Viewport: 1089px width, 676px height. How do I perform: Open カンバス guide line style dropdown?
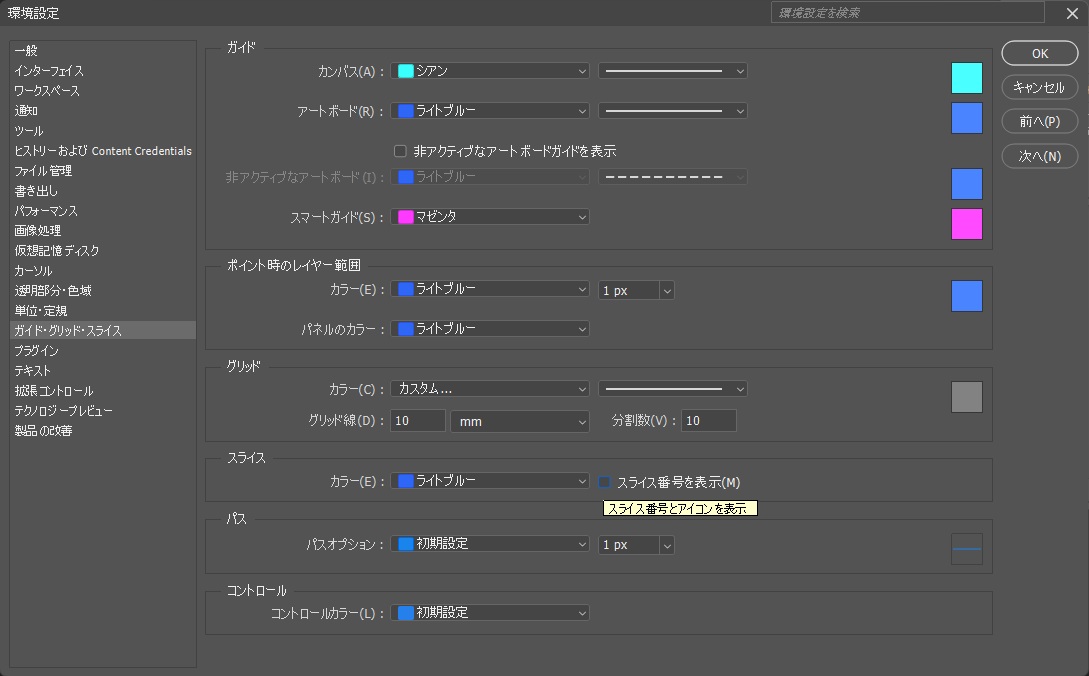(672, 71)
